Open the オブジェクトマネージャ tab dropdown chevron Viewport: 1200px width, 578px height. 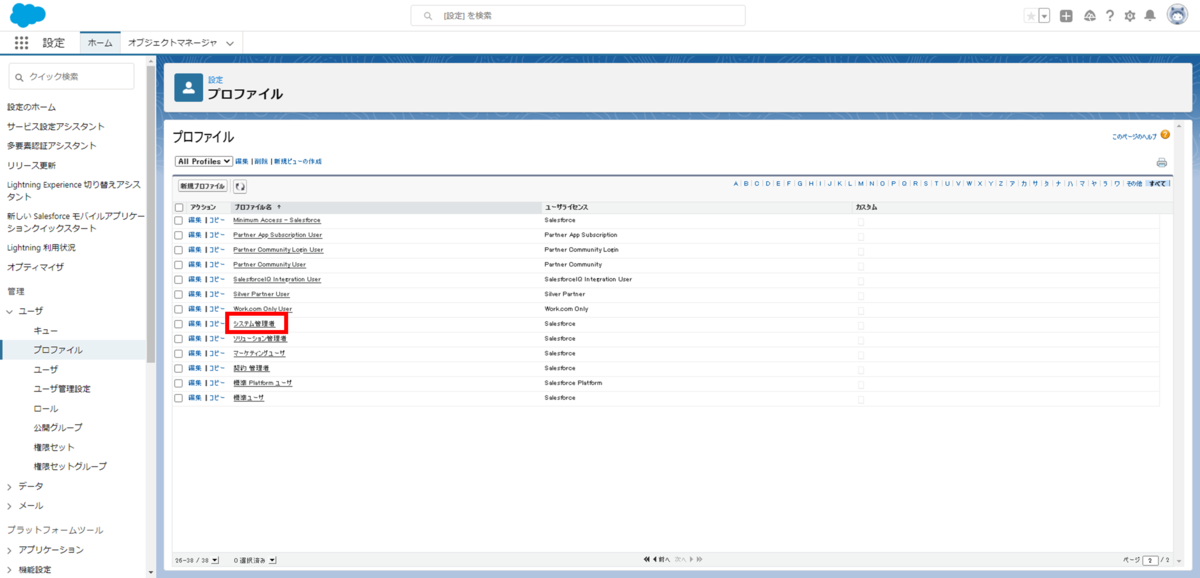[x=230, y=43]
